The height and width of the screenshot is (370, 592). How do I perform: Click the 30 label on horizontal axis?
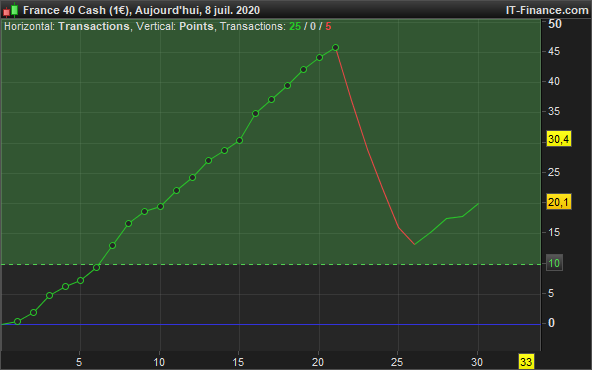point(477,362)
